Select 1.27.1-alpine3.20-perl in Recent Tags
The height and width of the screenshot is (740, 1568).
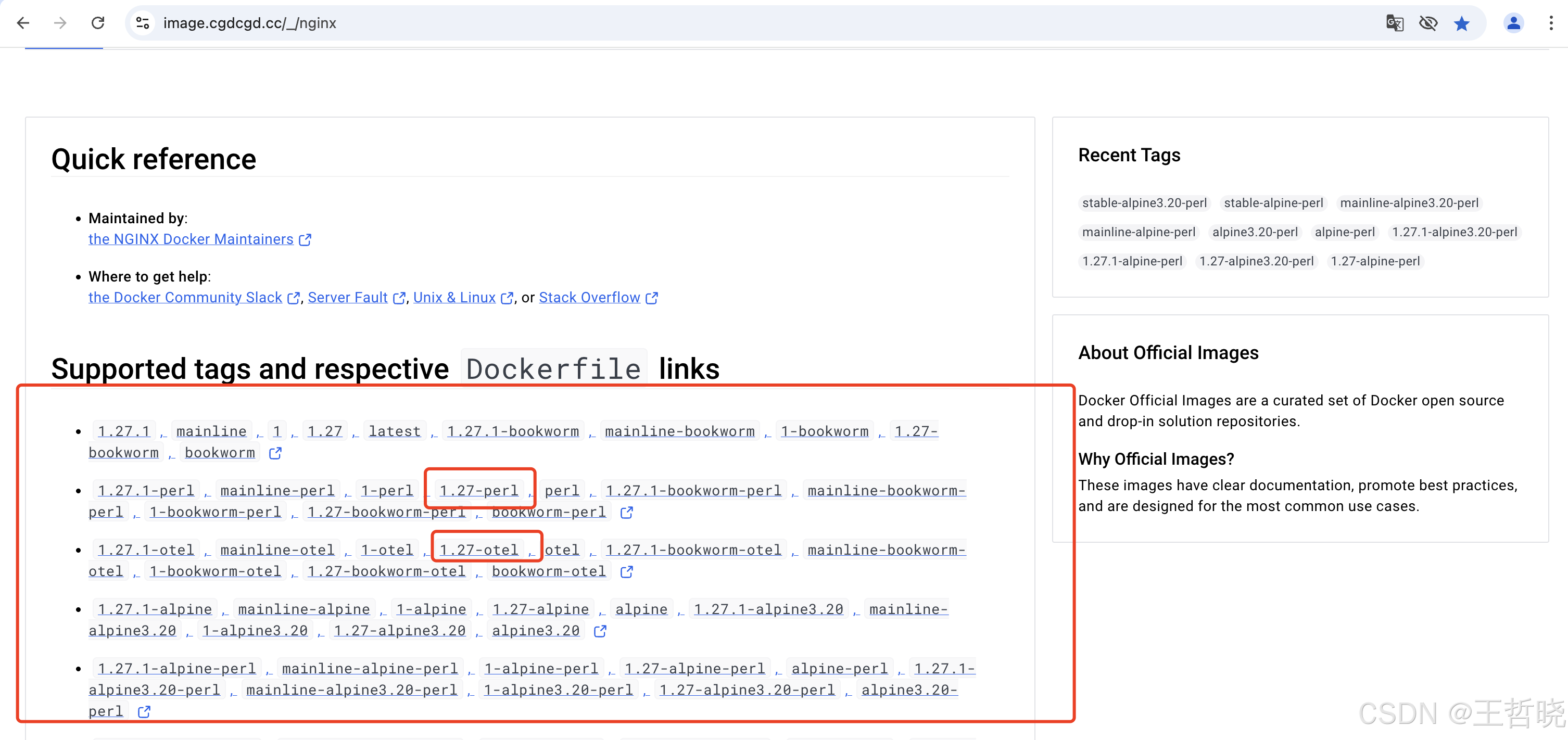(1455, 232)
